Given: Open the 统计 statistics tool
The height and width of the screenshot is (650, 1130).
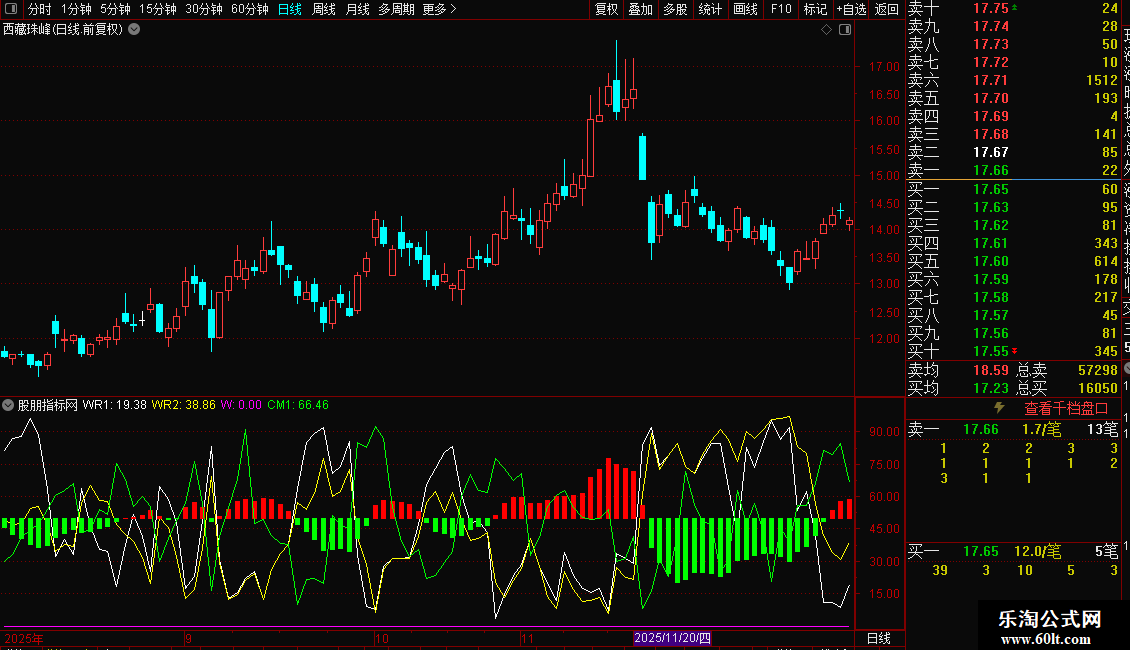Looking at the screenshot, I should tap(710, 9).
